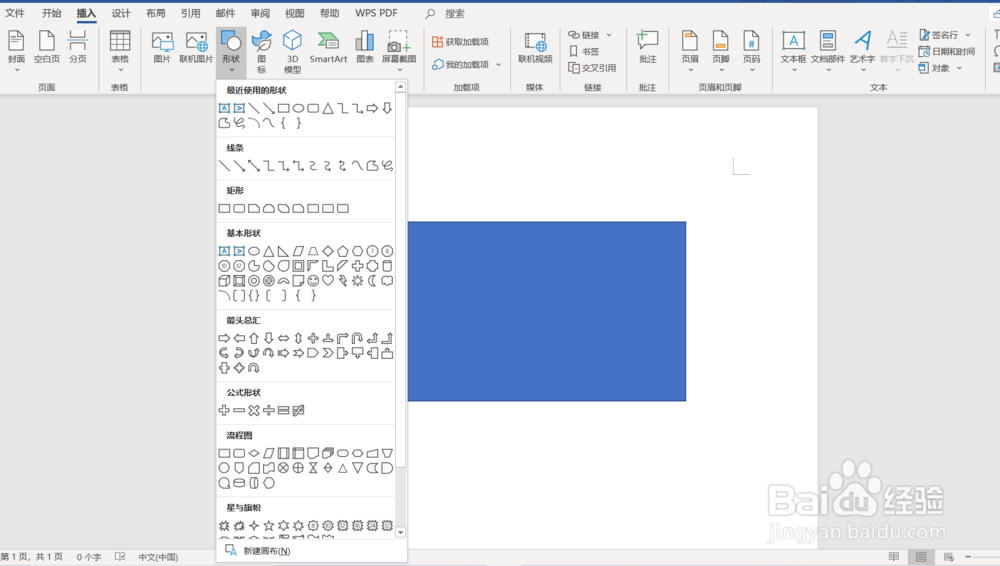Open the 审阅 tab

click(260, 13)
